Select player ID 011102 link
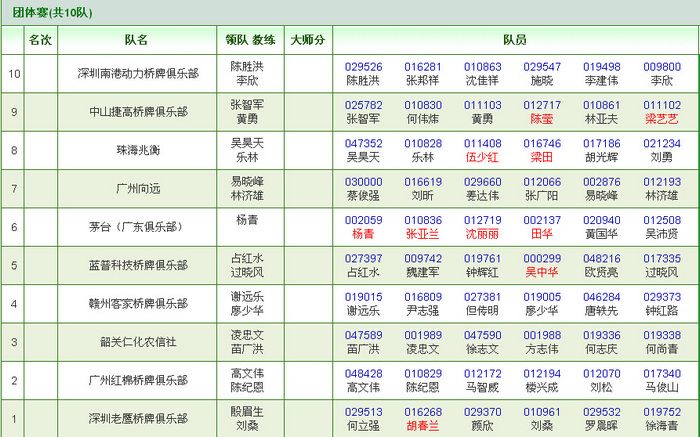 [x=662, y=105]
